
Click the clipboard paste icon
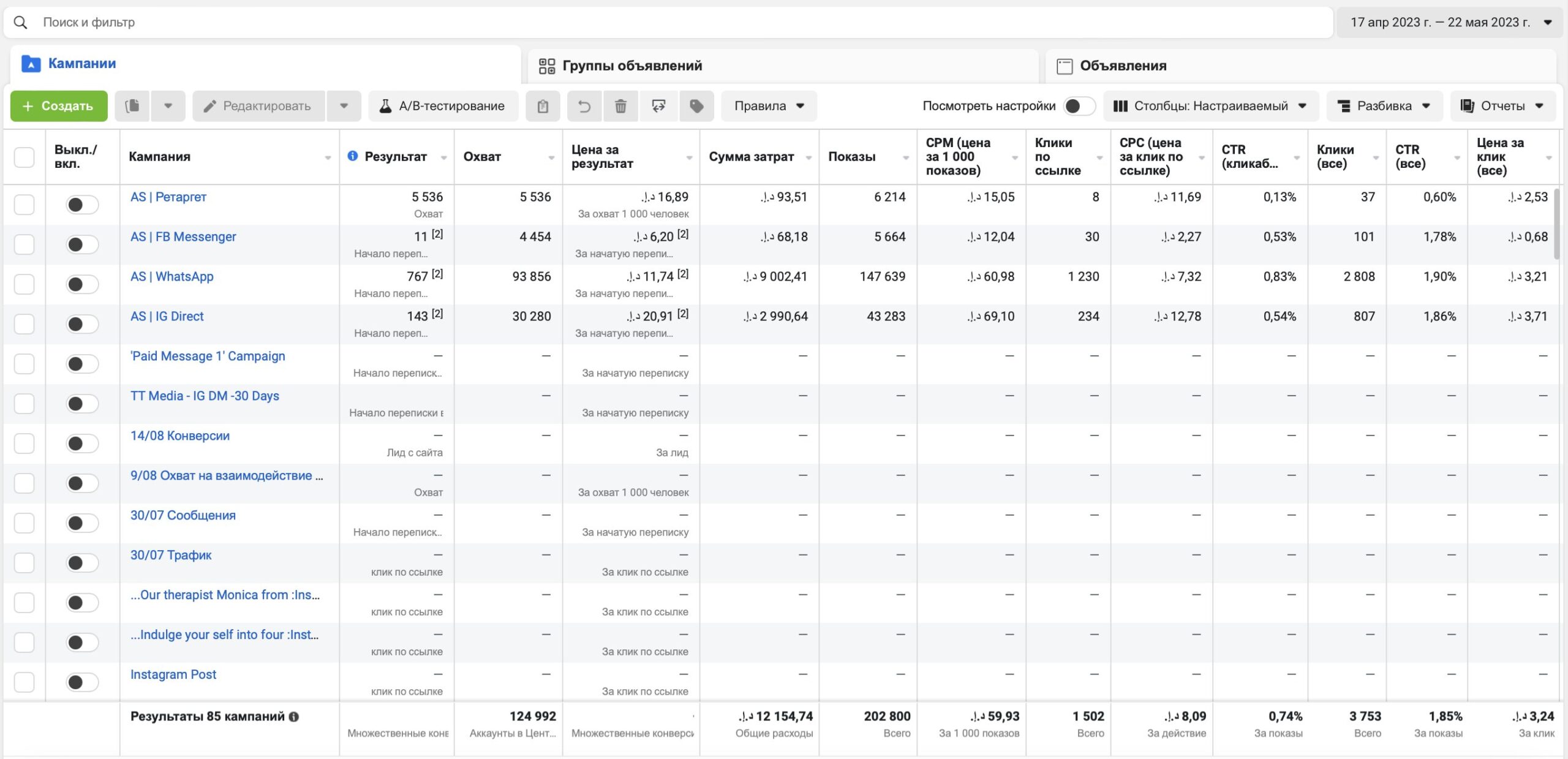[x=543, y=106]
